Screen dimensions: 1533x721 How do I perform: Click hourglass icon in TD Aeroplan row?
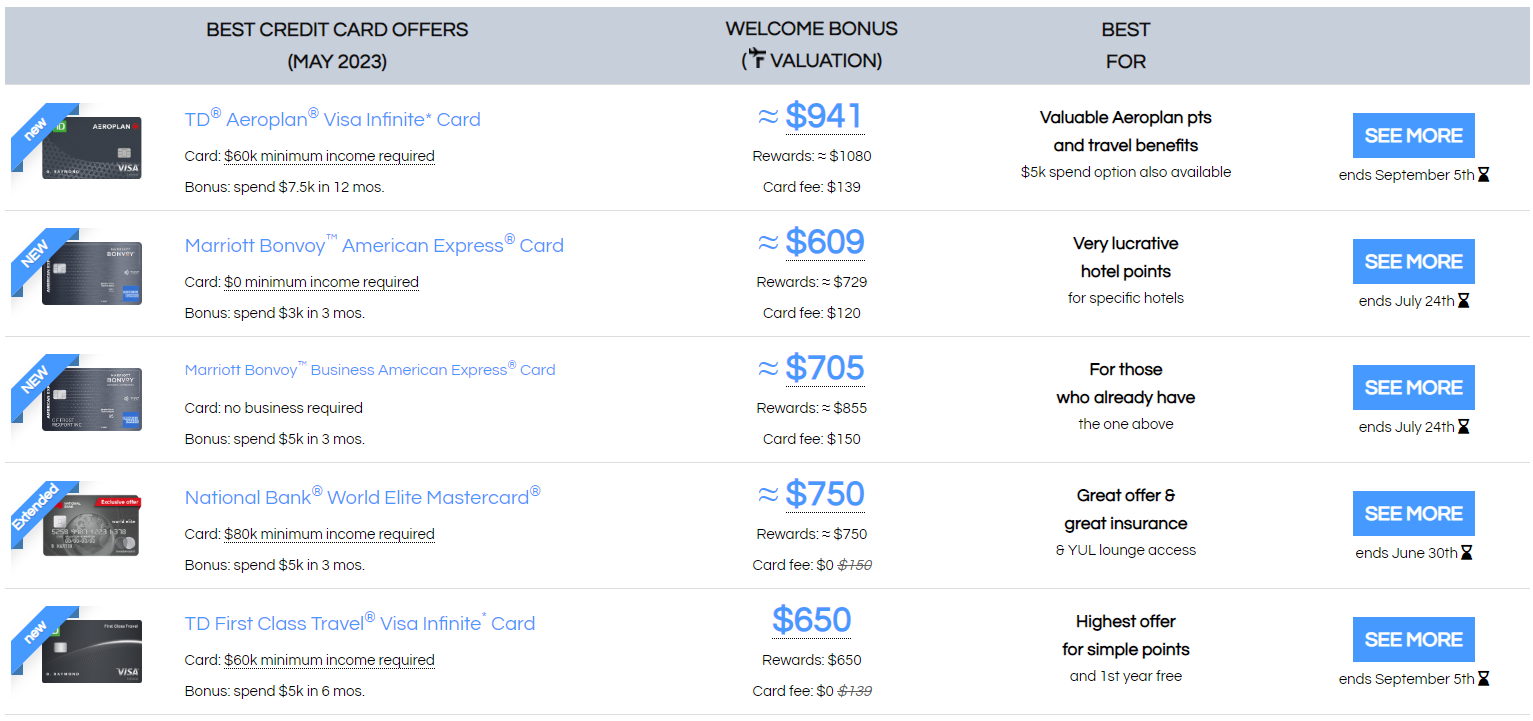tap(1483, 175)
